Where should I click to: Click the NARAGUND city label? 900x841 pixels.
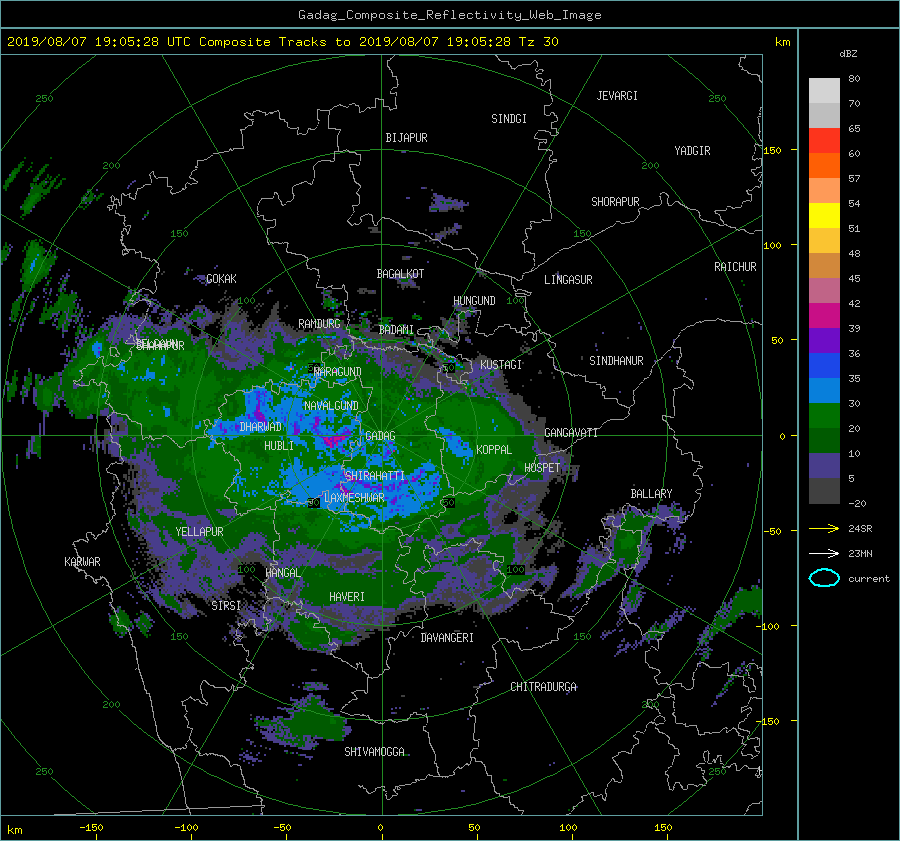338,372
